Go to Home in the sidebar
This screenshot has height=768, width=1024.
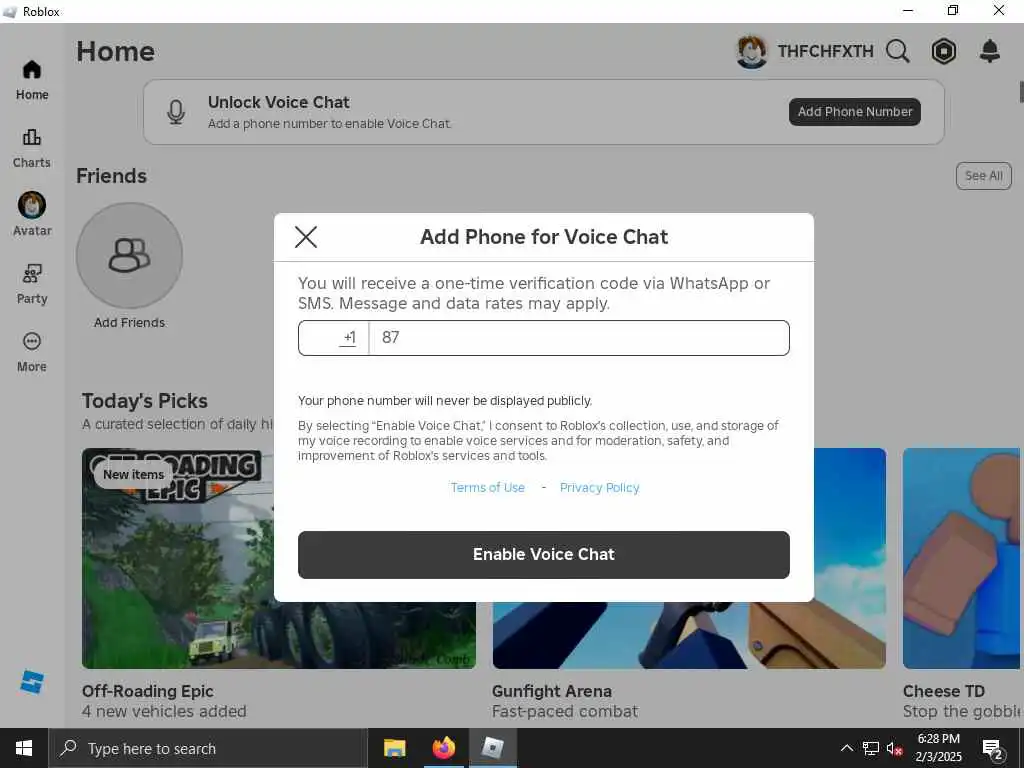pyautogui.click(x=32, y=80)
